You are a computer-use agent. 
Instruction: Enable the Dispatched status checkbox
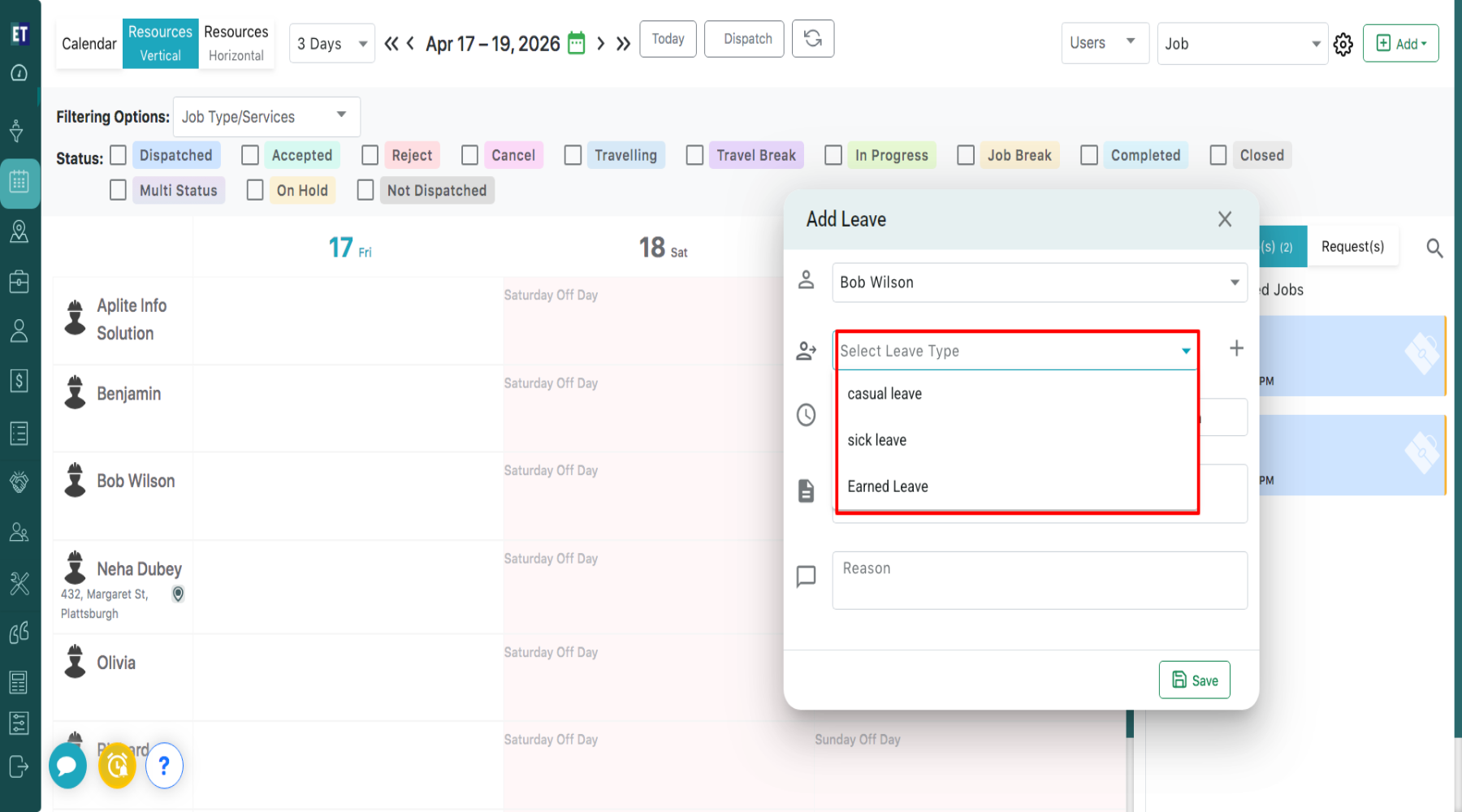pos(119,155)
